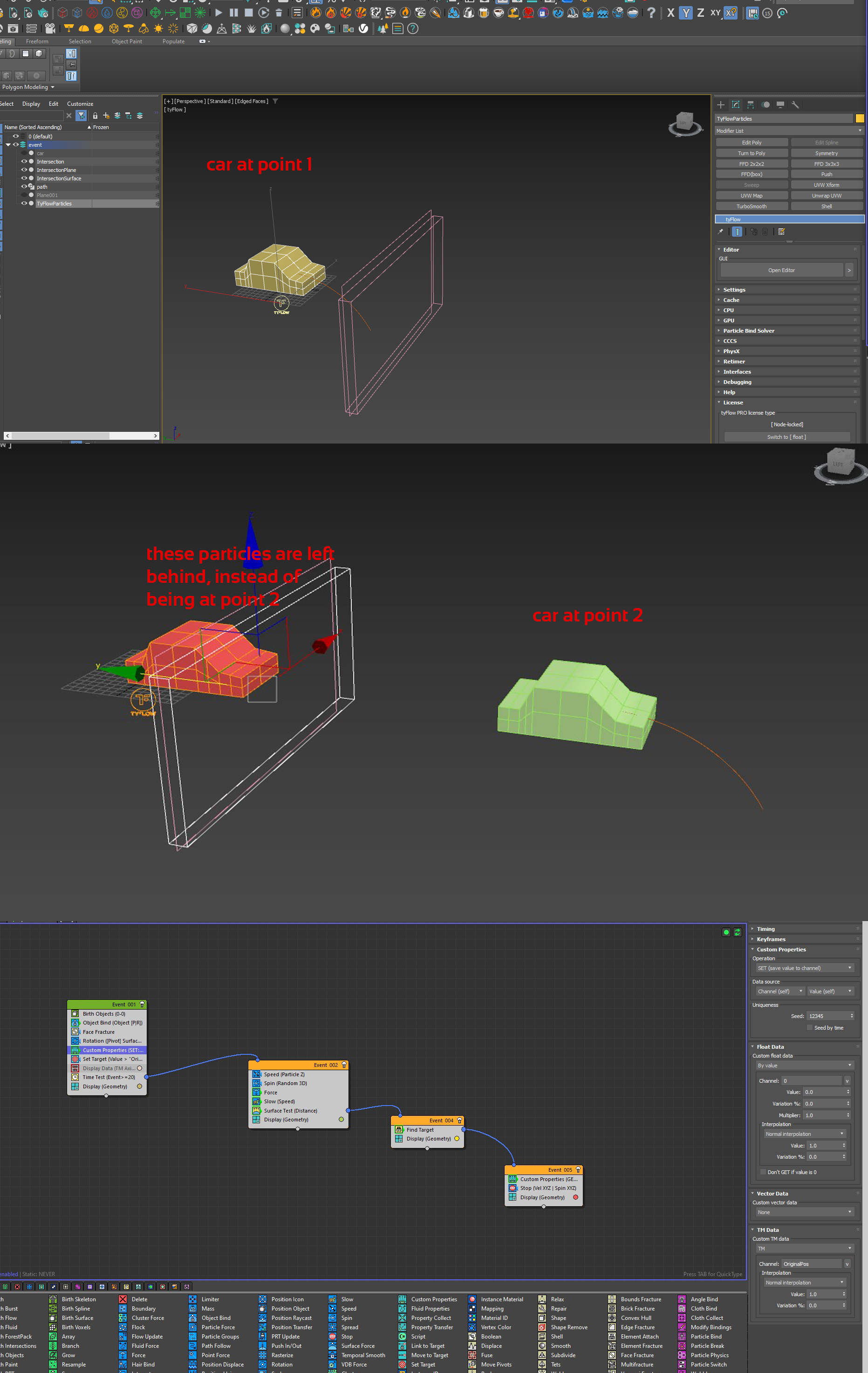Screen dimensions: 868x1373
Task: Hide the IntersectionPlane object via eye icon
Action: point(24,170)
